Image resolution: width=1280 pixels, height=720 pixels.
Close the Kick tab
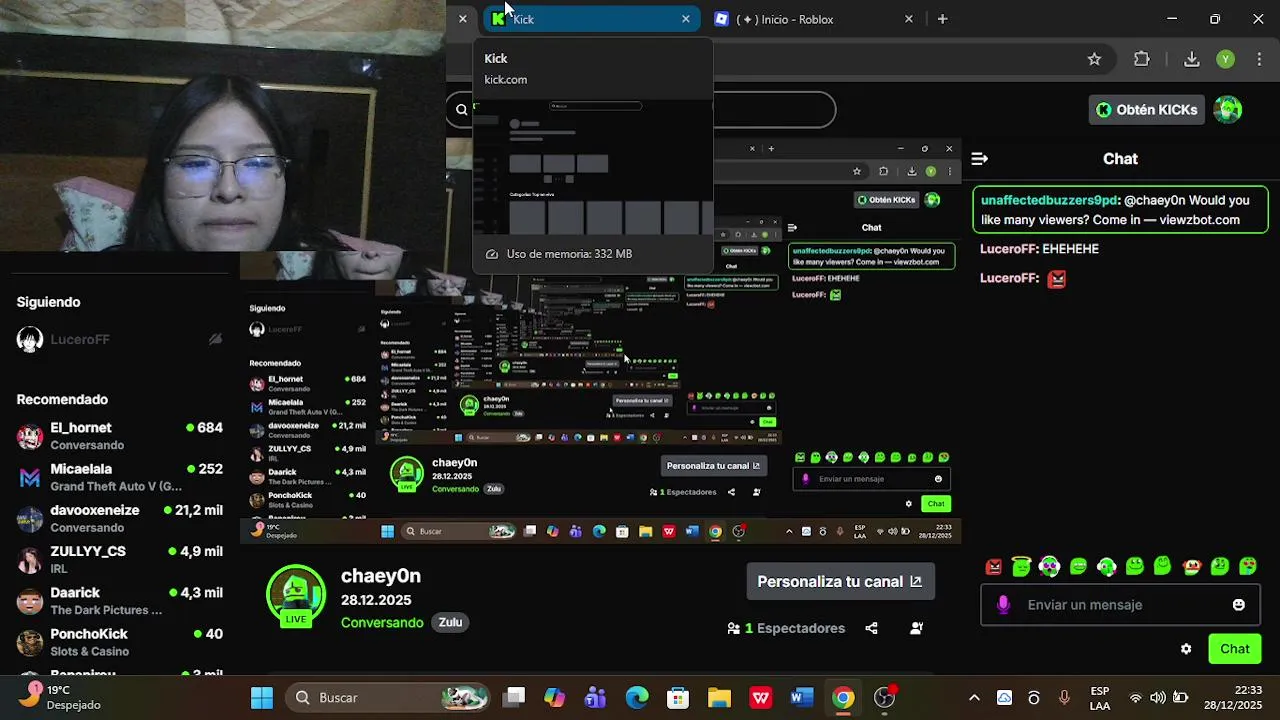coord(686,19)
